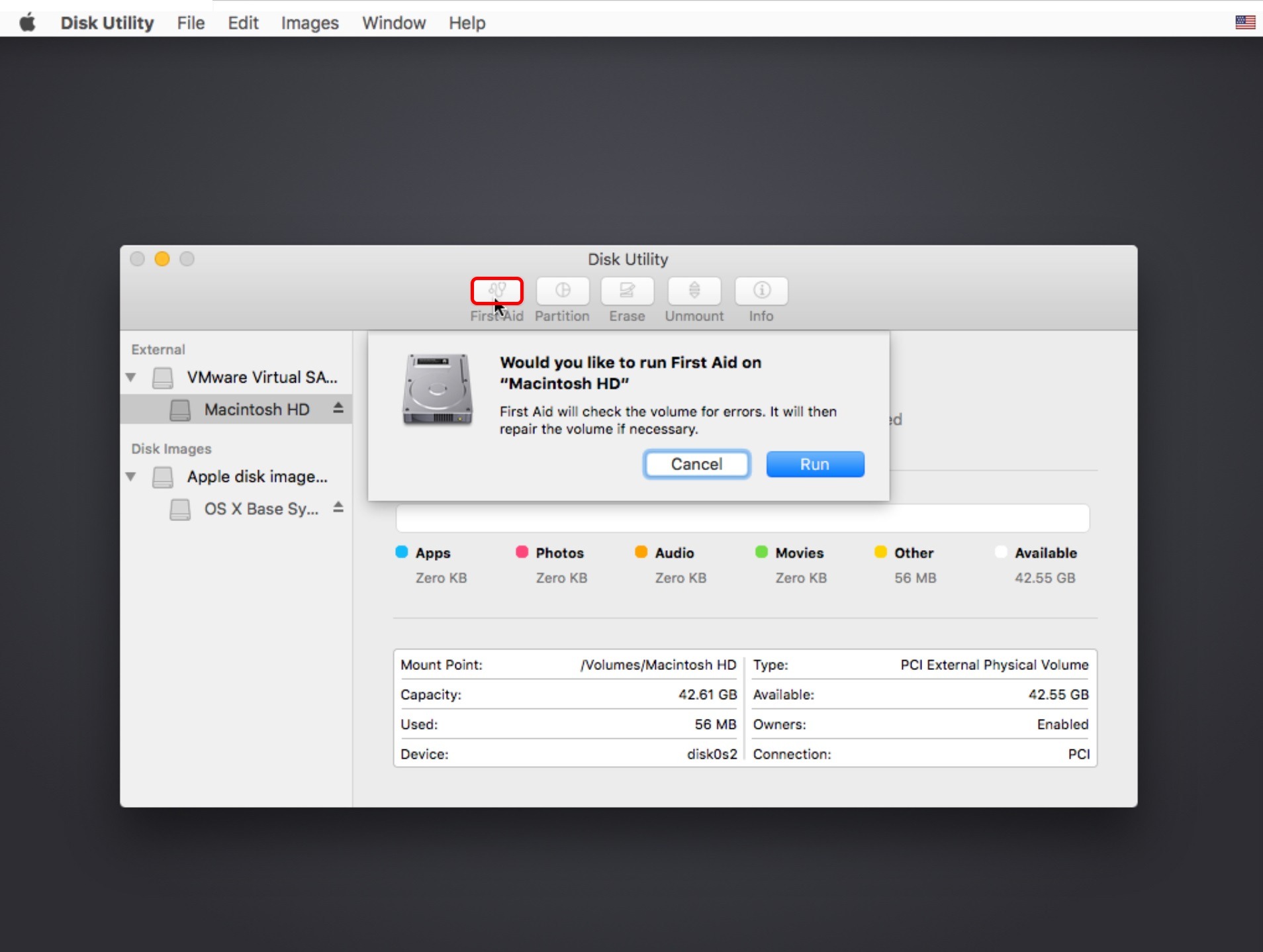Screen dimensions: 1263x952
Task: Select VMware Virtual SA... disk in sidebar
Action: (x=236, y=377)
